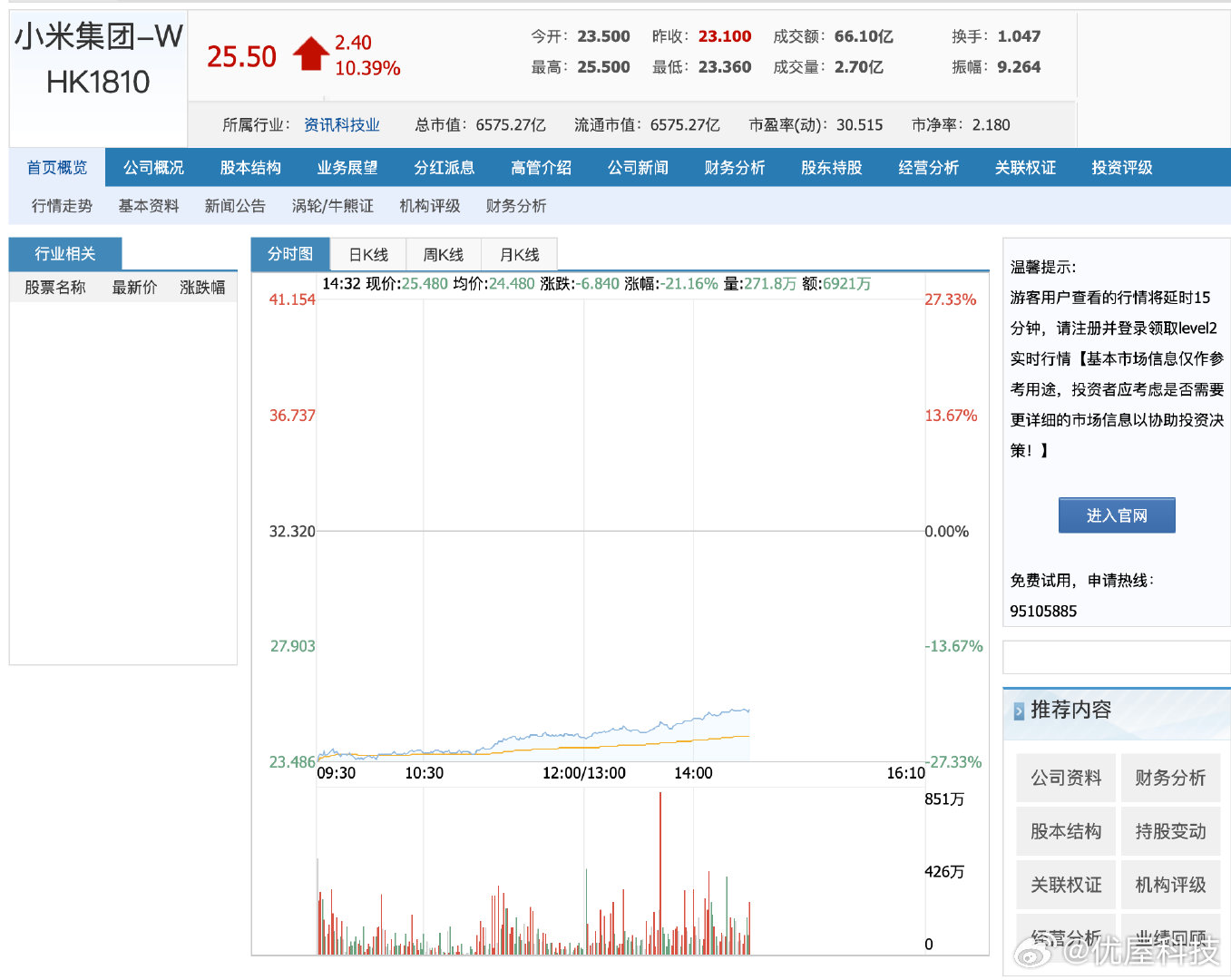This screenshot has width=1231, height=980.
Task: Click the 10.39% change percentage
Action: (x=367, y=69)
